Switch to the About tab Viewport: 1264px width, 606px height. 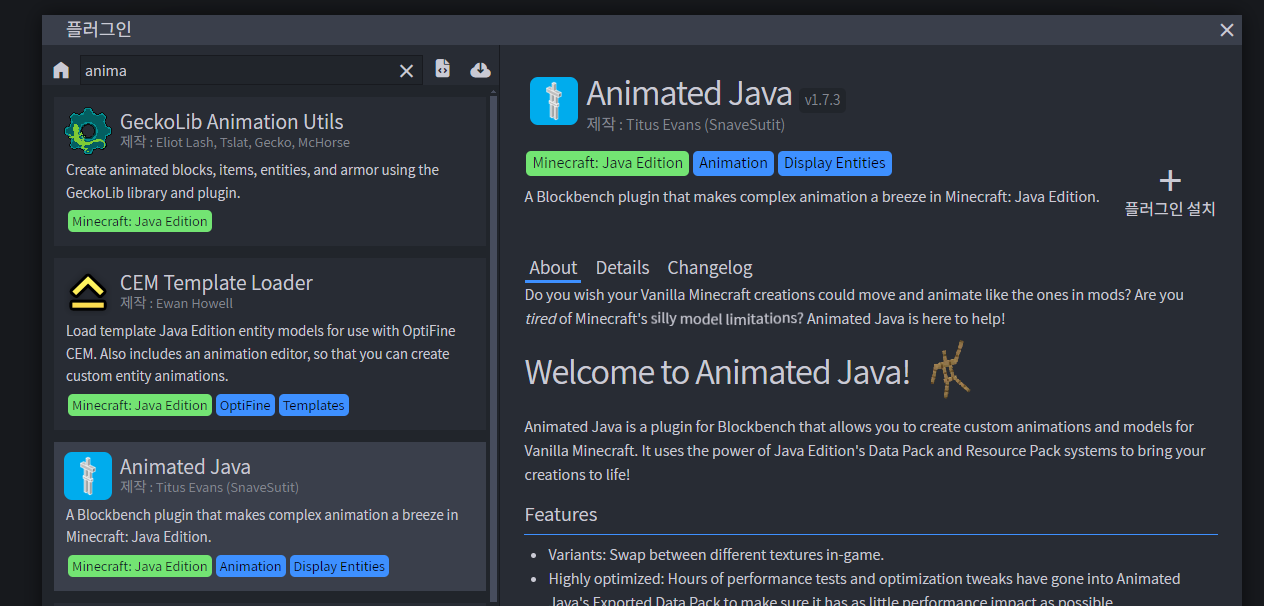pyautogui.click(x=553, y=268)
